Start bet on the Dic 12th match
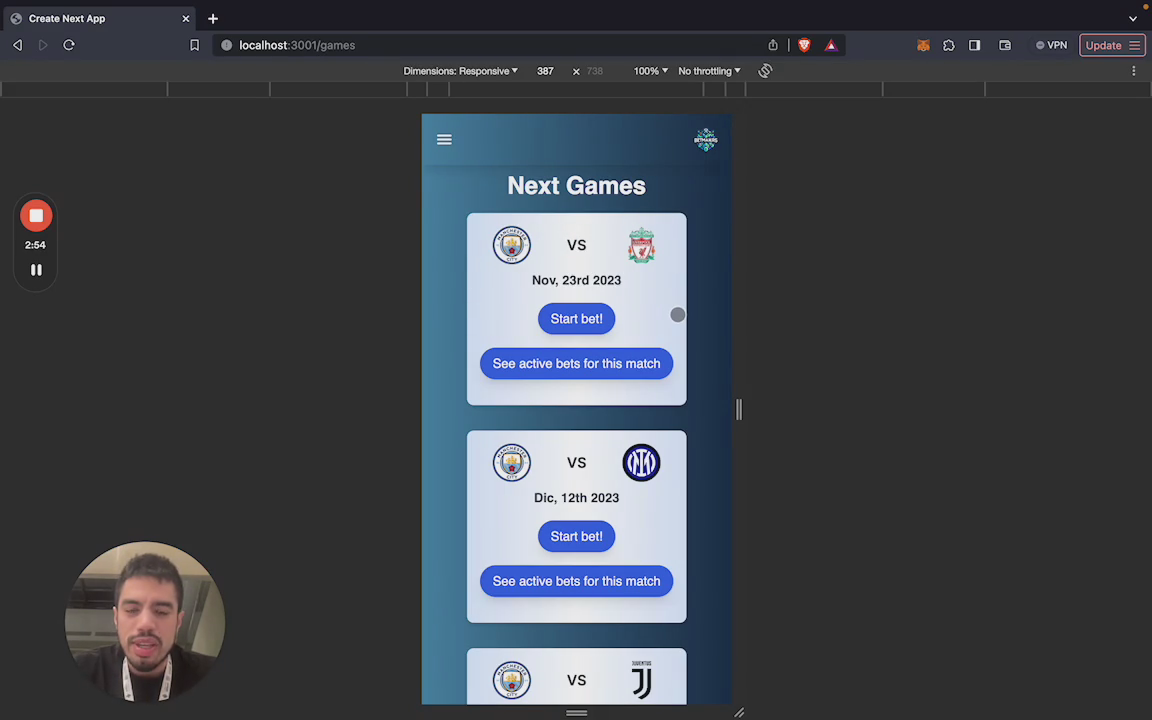 click(576, 536)
